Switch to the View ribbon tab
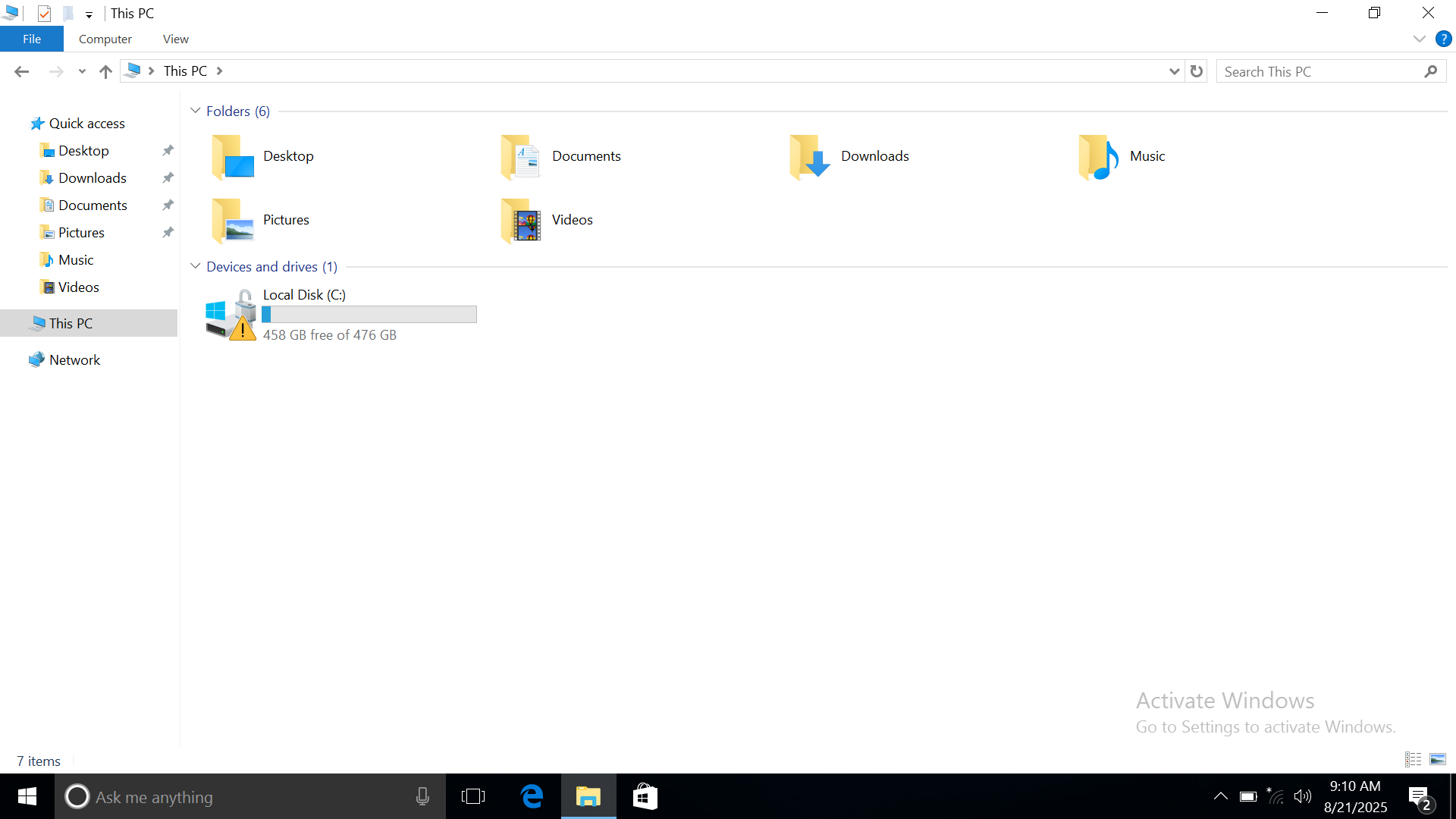This screenshot has height=819, width=1456. click(x=176, y=39)
